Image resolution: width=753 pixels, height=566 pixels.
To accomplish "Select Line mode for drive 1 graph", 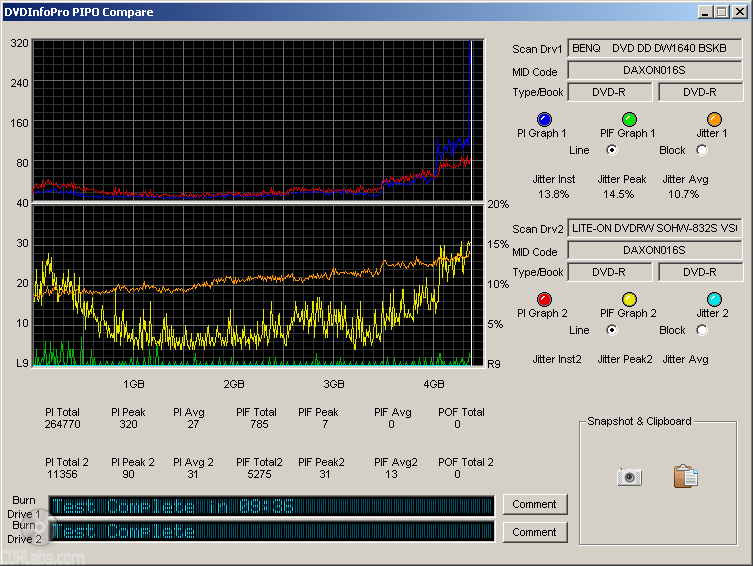I will click(x=612, y=150).
